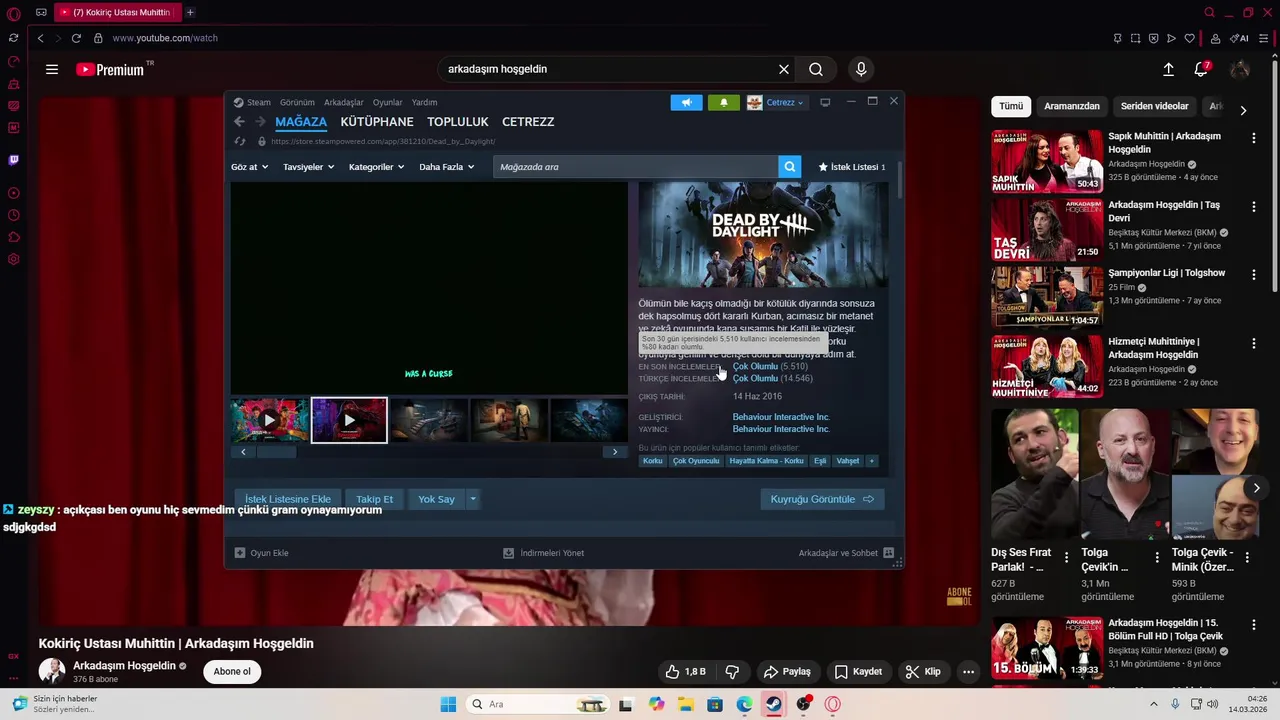Open the Oyunlar menu

388,102
